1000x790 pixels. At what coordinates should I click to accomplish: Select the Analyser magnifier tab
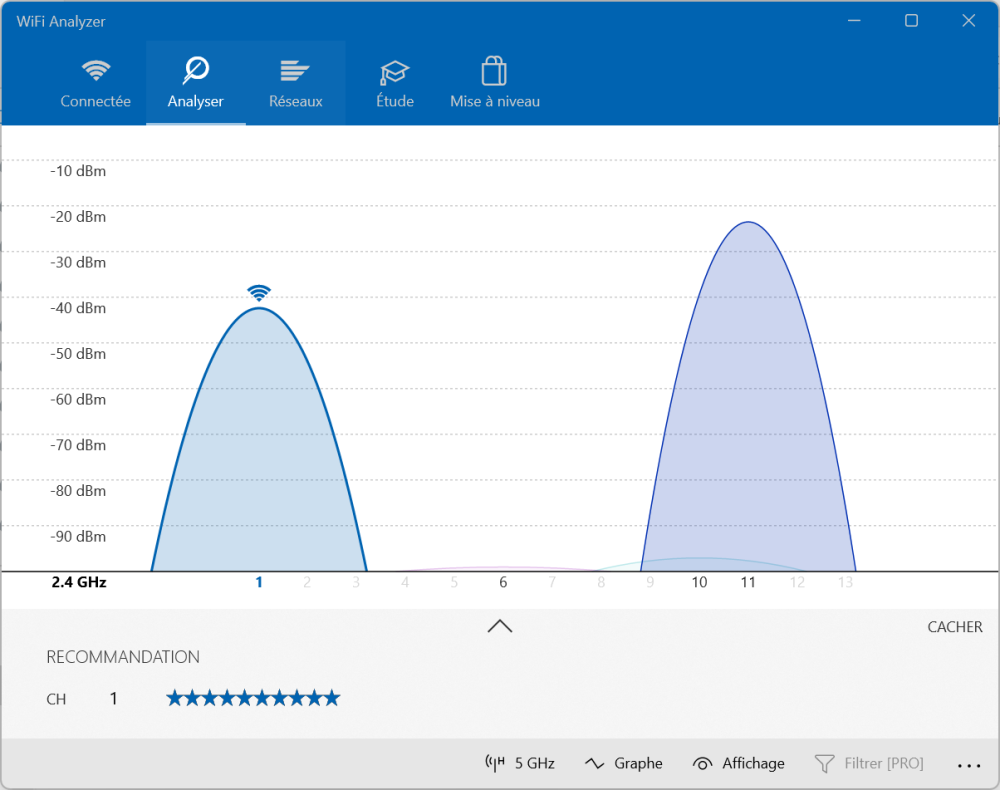[196, 83]
